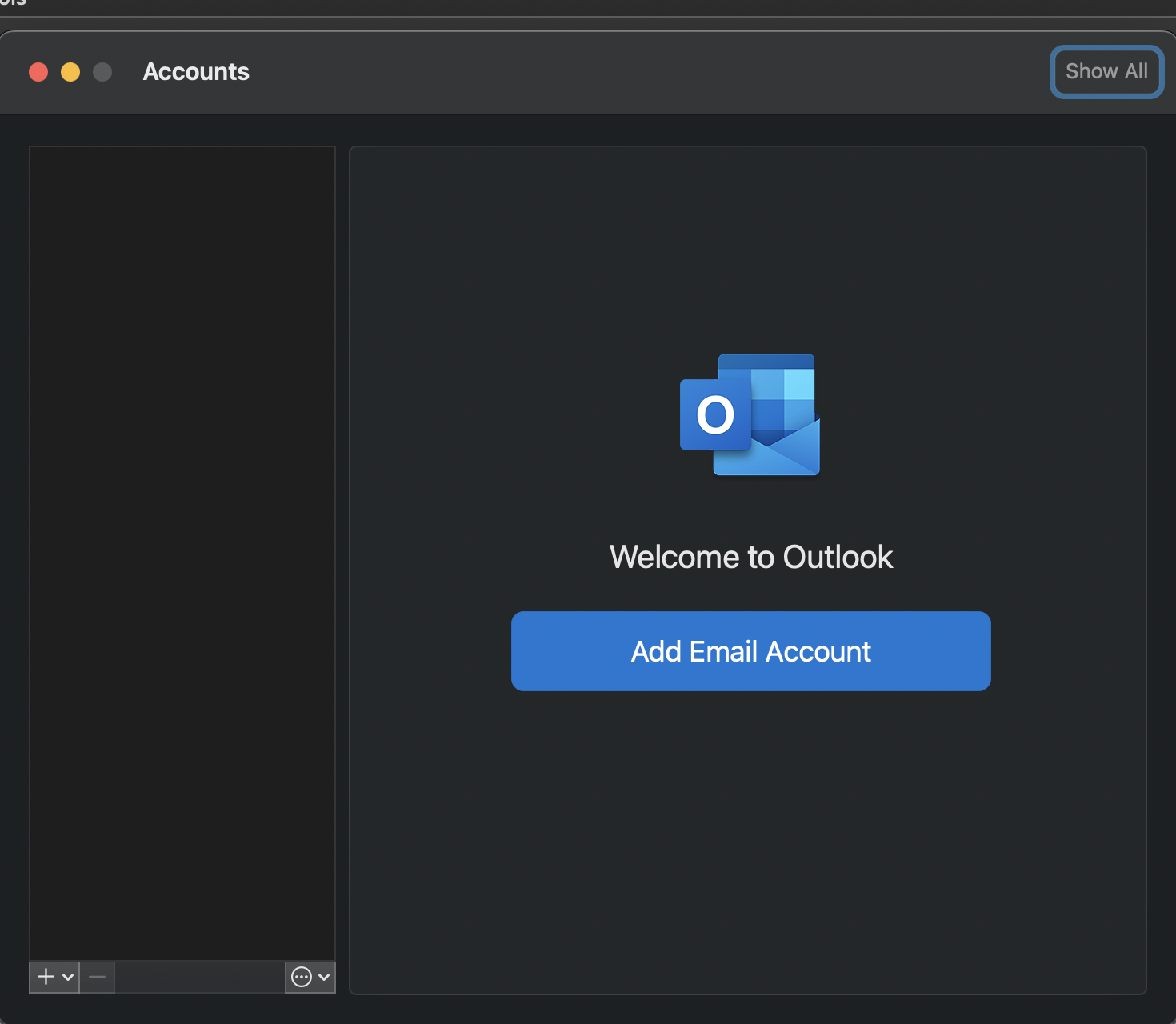Click the Welcome to Outlook text

pos(750,557)
